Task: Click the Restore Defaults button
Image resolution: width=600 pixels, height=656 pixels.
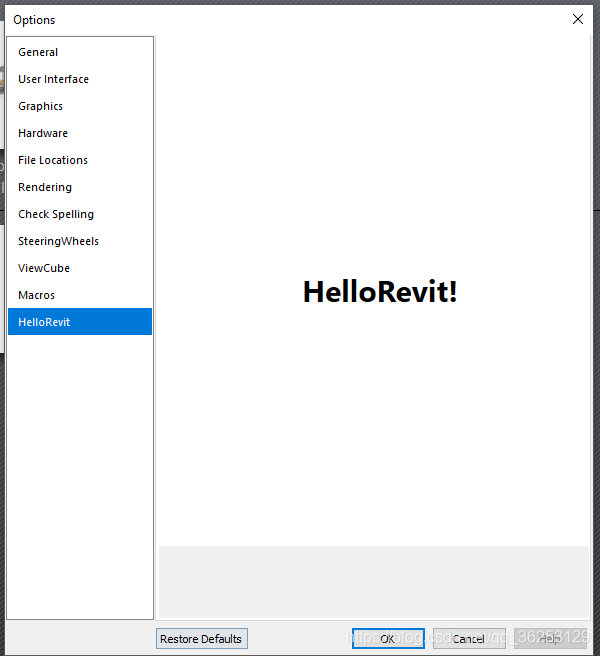Action: pyautogui.click(x=202, y=638)
